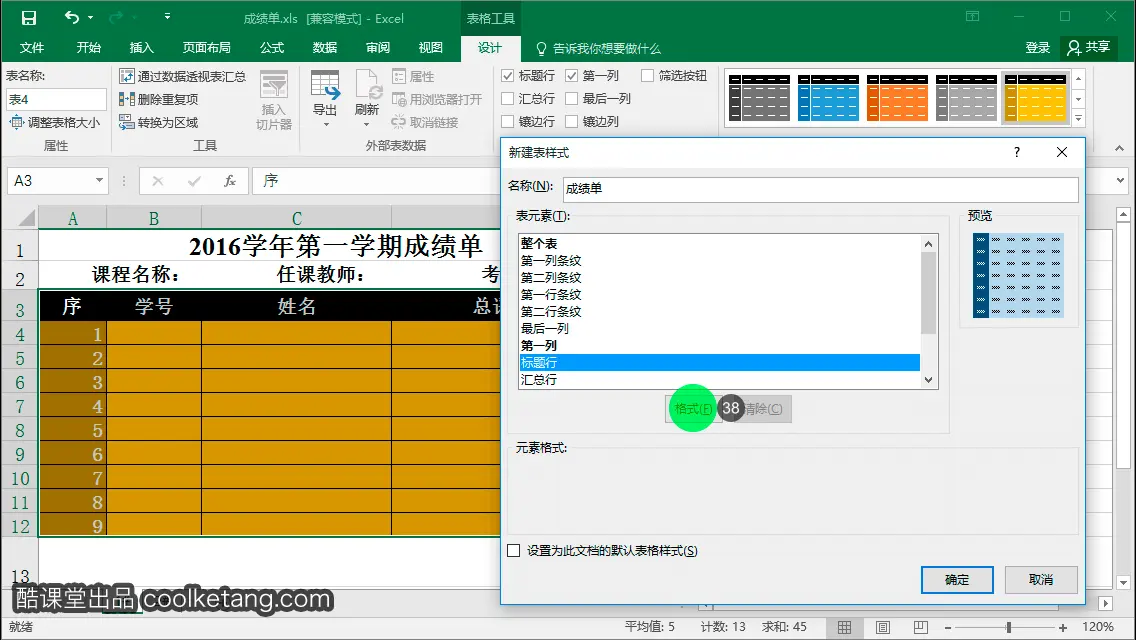Click Sign in (登录) link
Viewport: 1136px width, 640px height.
[1037, 48]
